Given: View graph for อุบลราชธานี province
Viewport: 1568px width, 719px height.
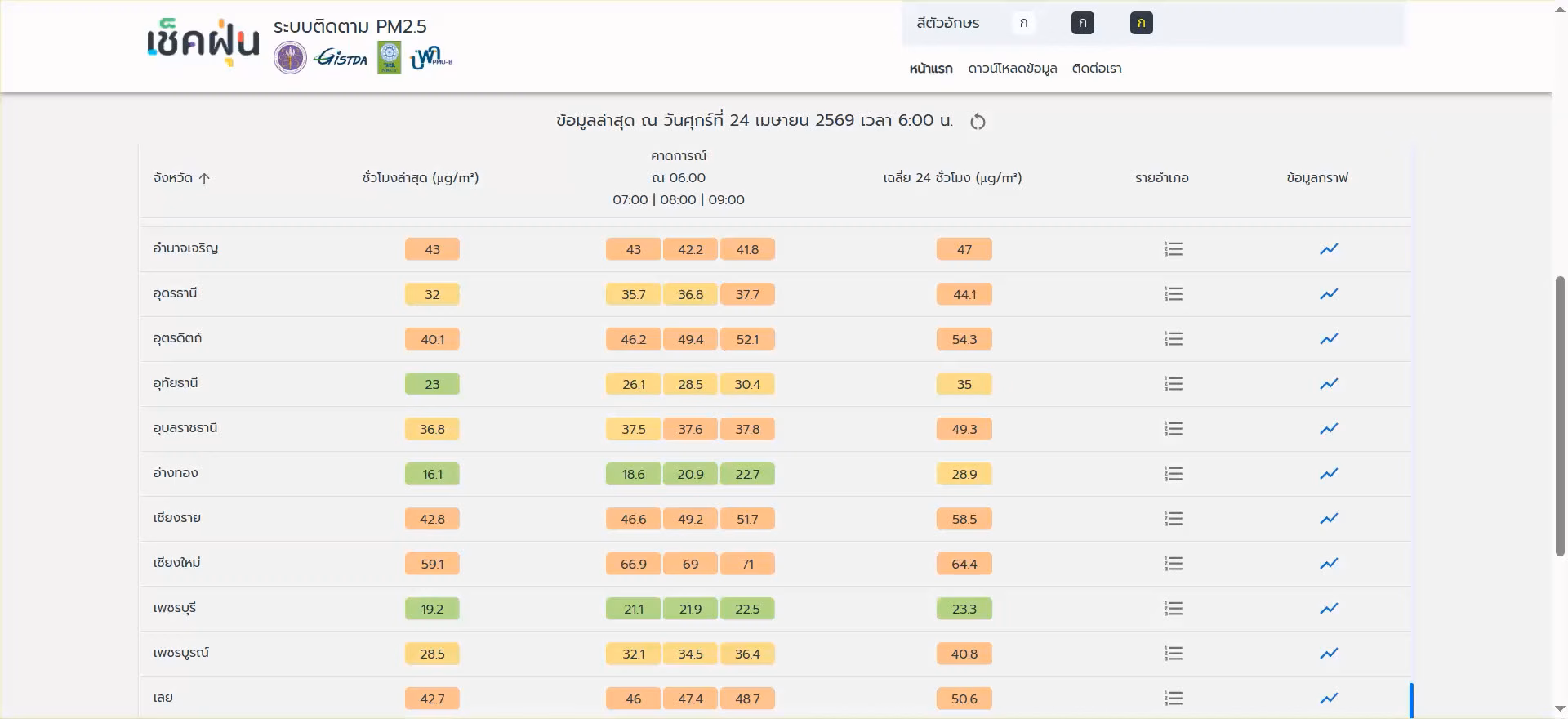Looking at the screenshot, I should [1329, 429].
